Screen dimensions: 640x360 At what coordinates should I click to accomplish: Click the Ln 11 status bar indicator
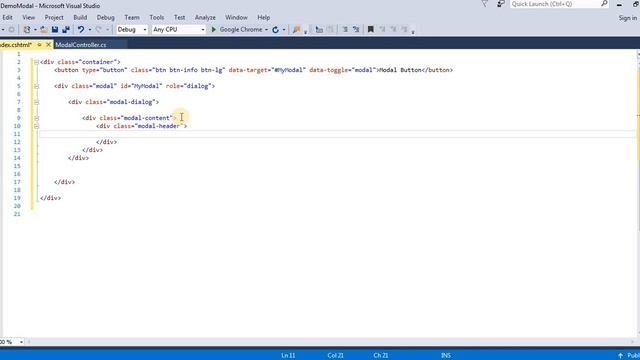pyautogui.click(x=288, y=356)
